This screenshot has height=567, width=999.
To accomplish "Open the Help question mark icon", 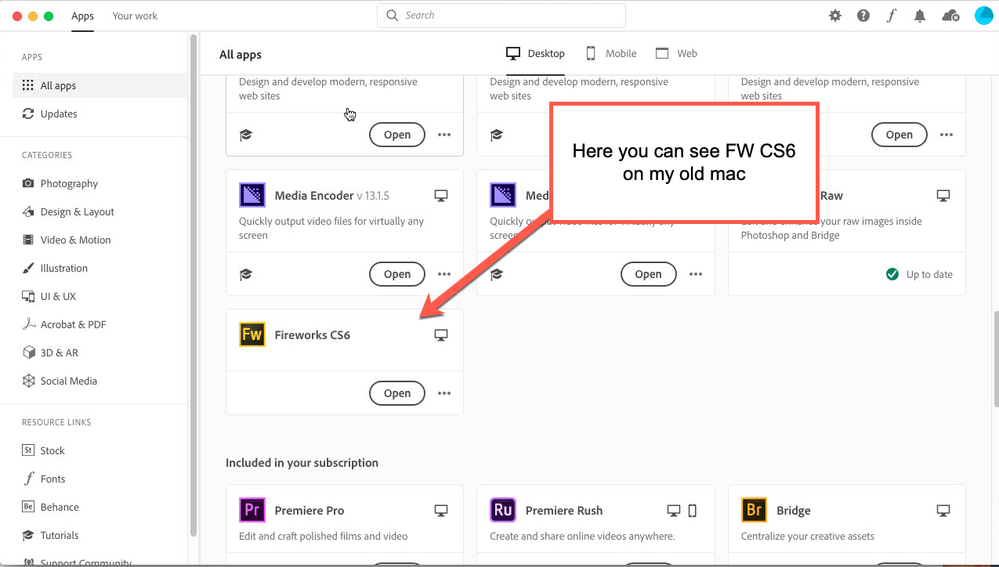I will (863, 16).
